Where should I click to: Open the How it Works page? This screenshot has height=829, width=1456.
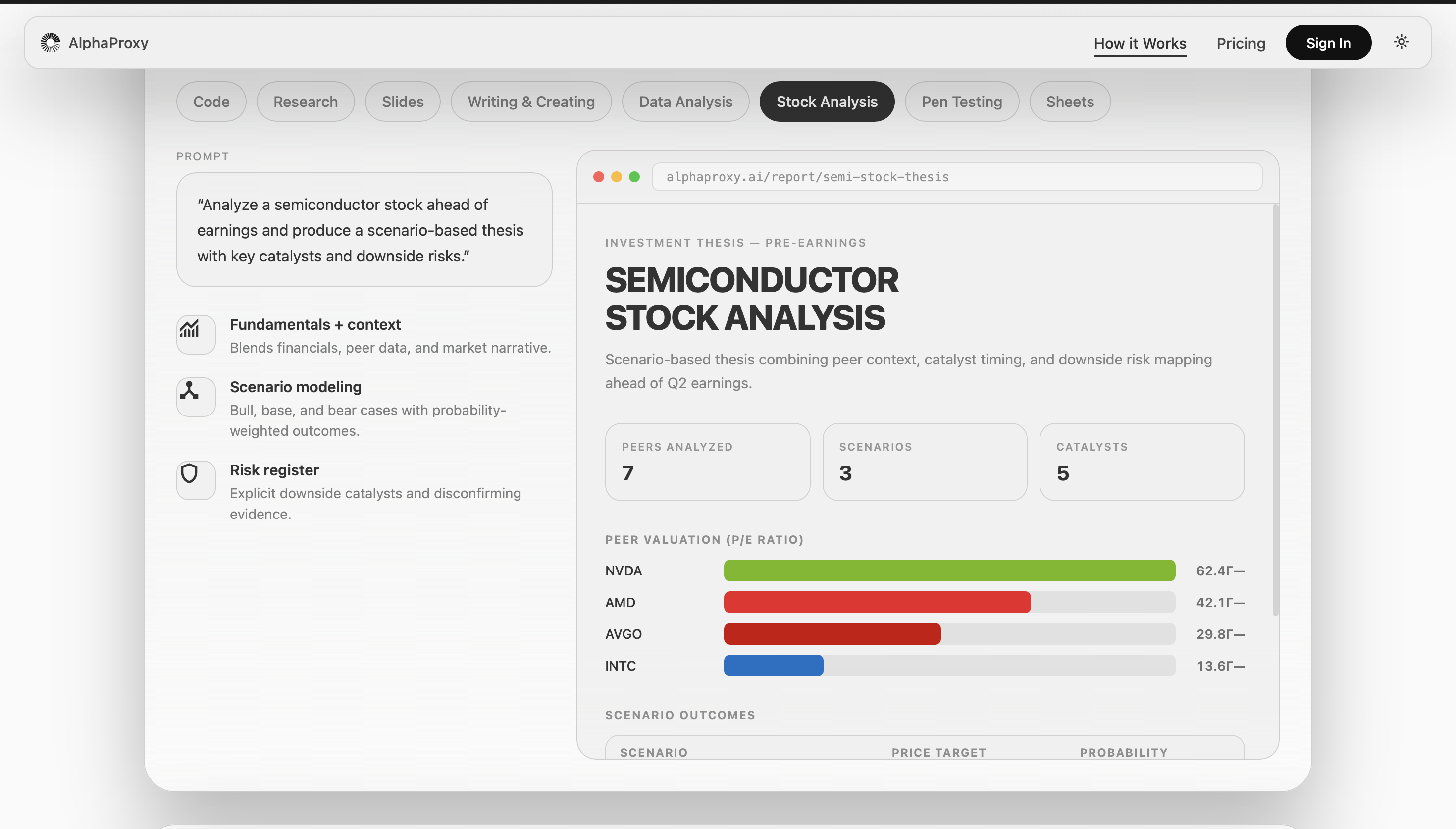1140,43
